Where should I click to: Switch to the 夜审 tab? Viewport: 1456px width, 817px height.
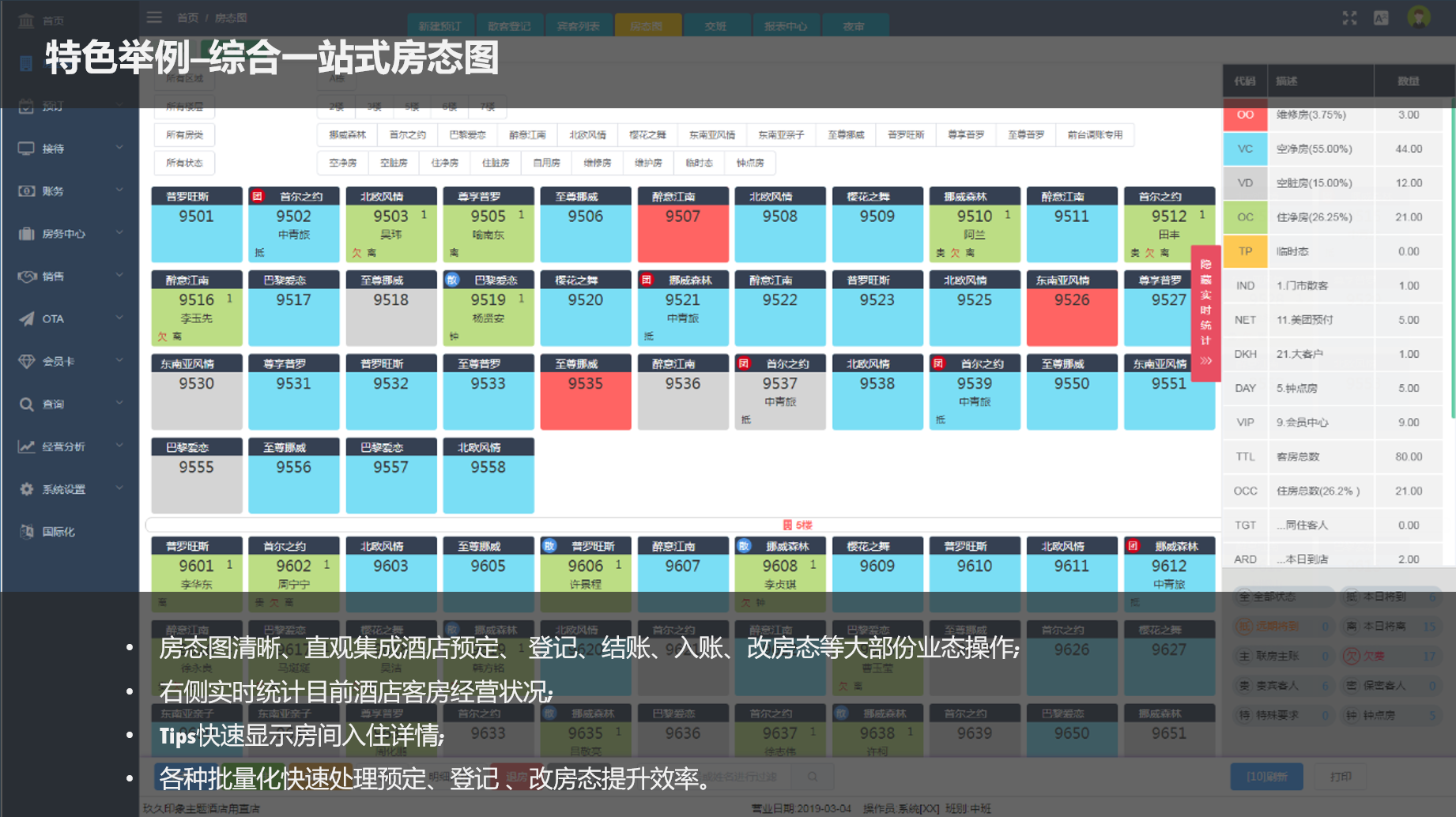click(854, 26)
